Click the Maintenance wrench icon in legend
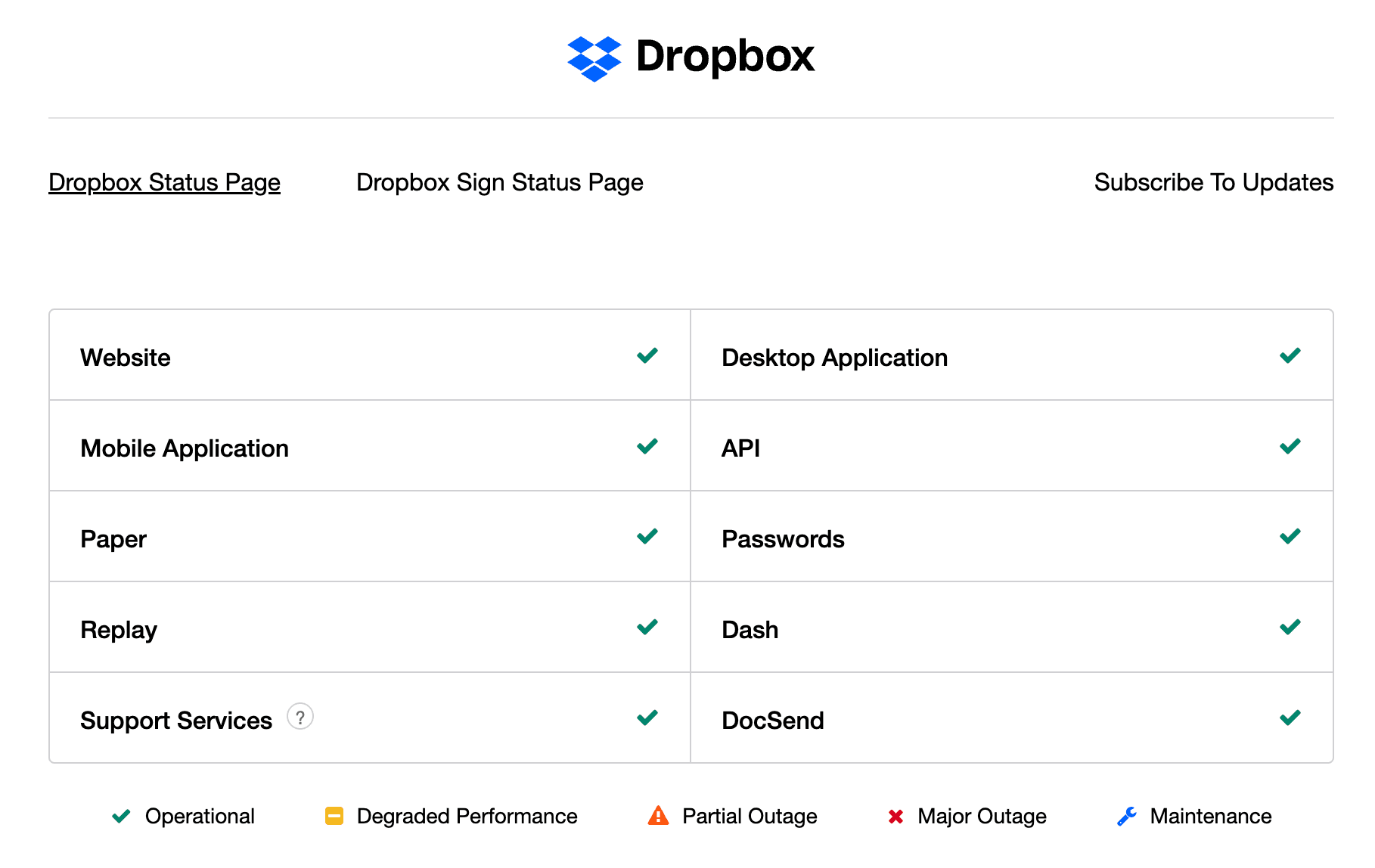Image resolution: width=1375 pixels, height=868 pixels. pos(1126,817)
